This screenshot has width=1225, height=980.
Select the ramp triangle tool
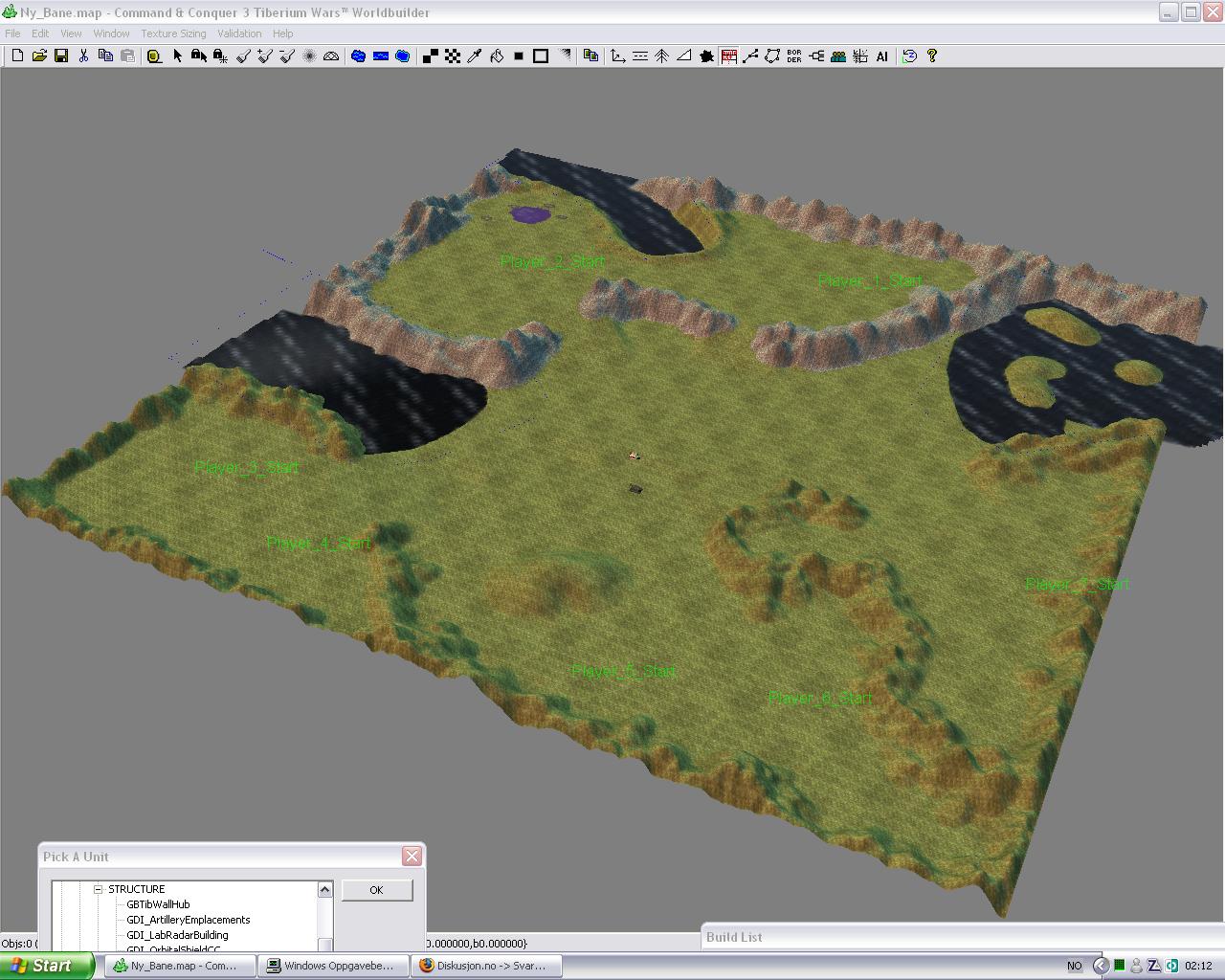click(x=684, y=56)
